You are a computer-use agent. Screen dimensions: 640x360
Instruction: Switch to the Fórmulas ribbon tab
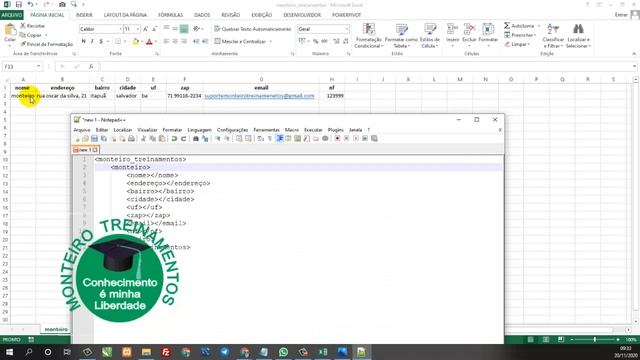(x=171, y=15)
